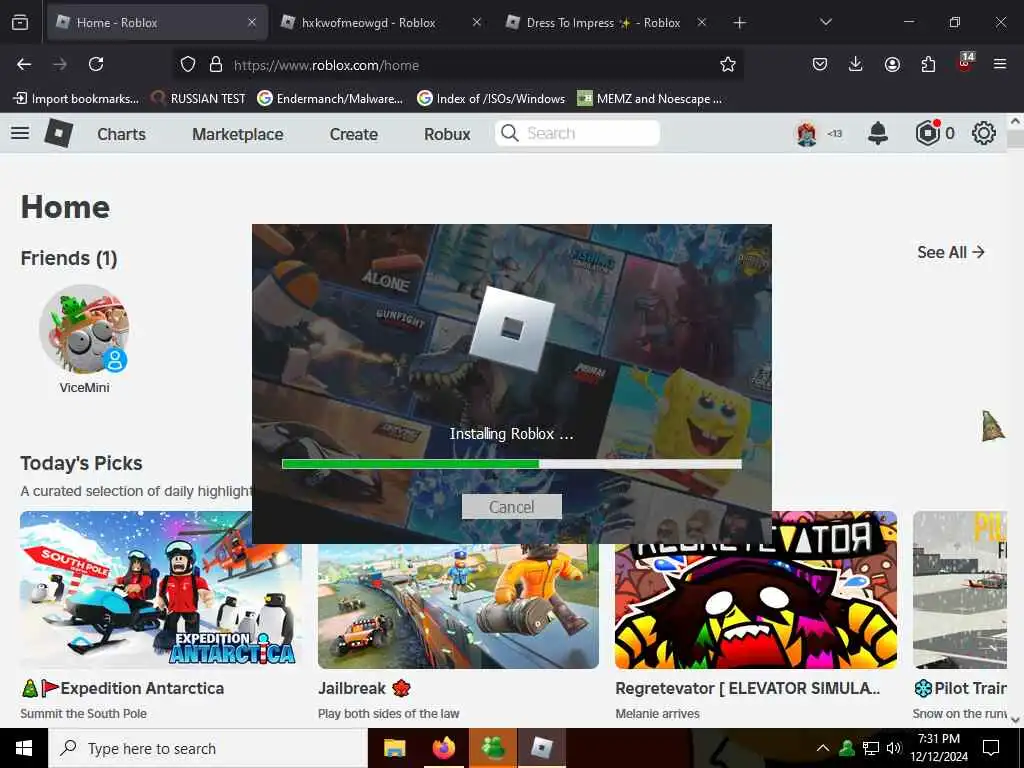Open the Import bookmarks bookmark

(77, 99)
